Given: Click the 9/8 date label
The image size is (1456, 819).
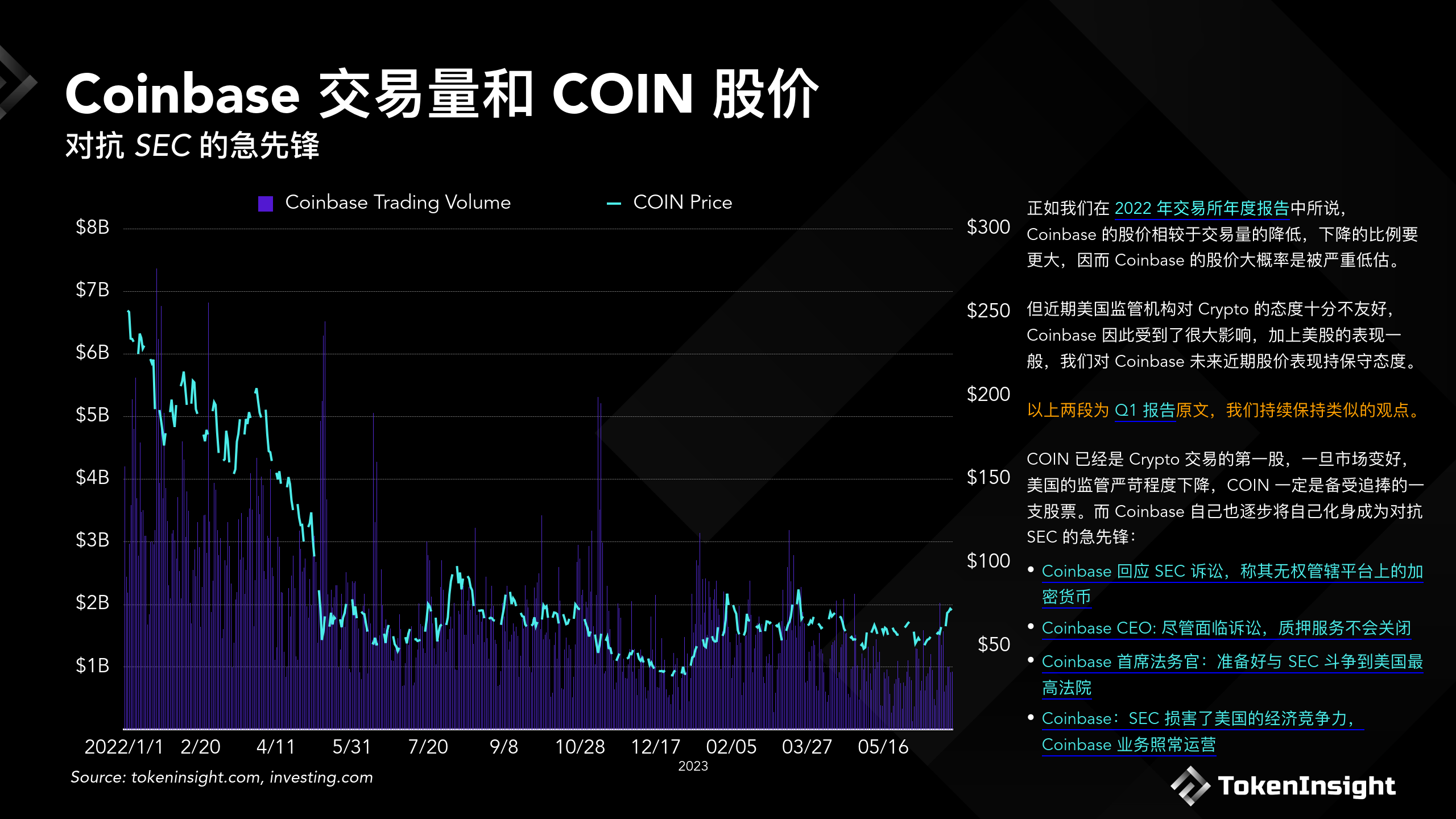Looking at the screenshot, I should pyautogui.click(x=504, y=747).
